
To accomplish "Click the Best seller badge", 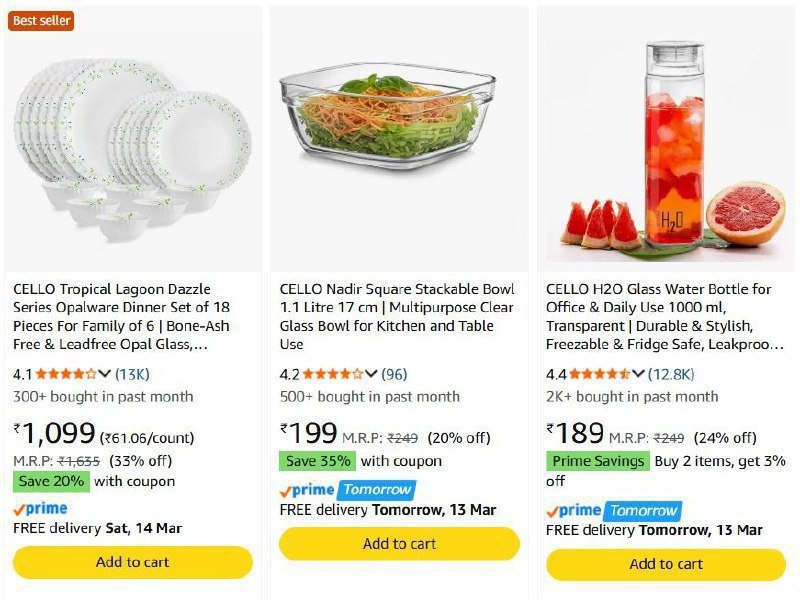I will pyautogui.click(x=41, y=20).
